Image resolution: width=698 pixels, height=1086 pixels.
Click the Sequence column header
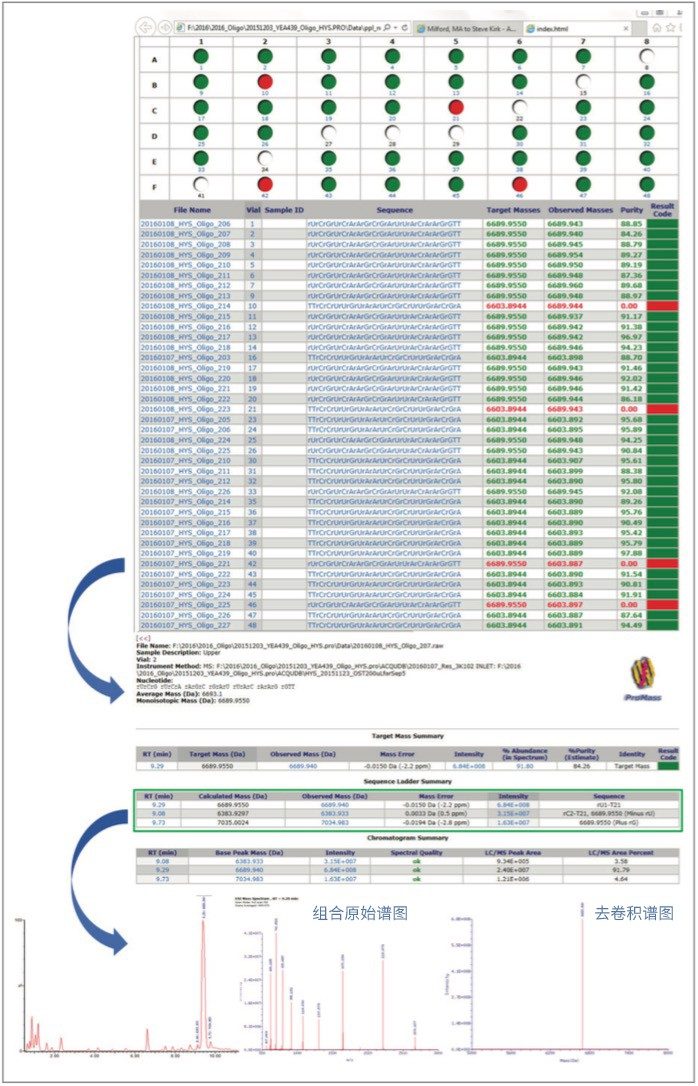click(x=395, y=210)
